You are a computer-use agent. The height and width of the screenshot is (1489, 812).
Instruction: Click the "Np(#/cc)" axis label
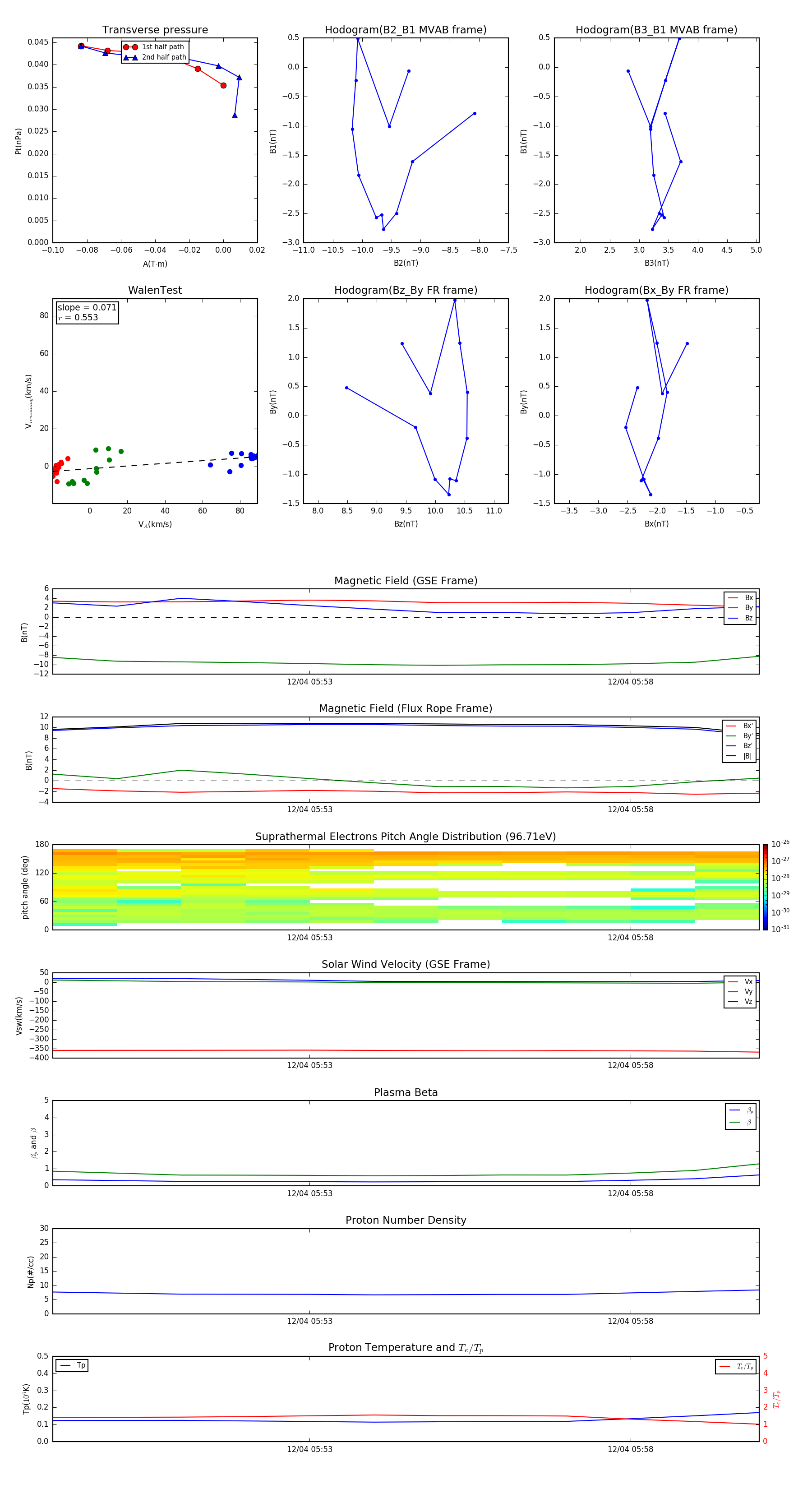point(31,1272)
